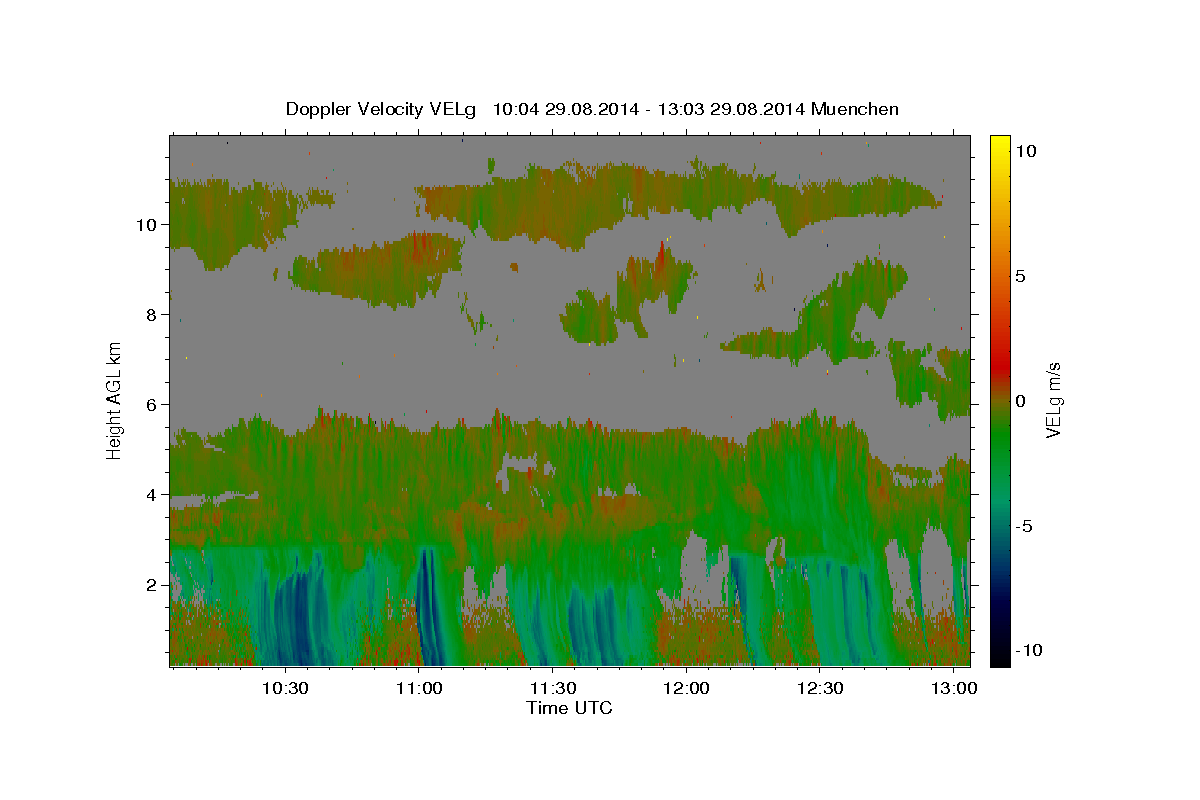Image resolution: width=1200 pixels, height=800 pixels.
Task: Click the height axis label '10'
Action: point(148,225)
